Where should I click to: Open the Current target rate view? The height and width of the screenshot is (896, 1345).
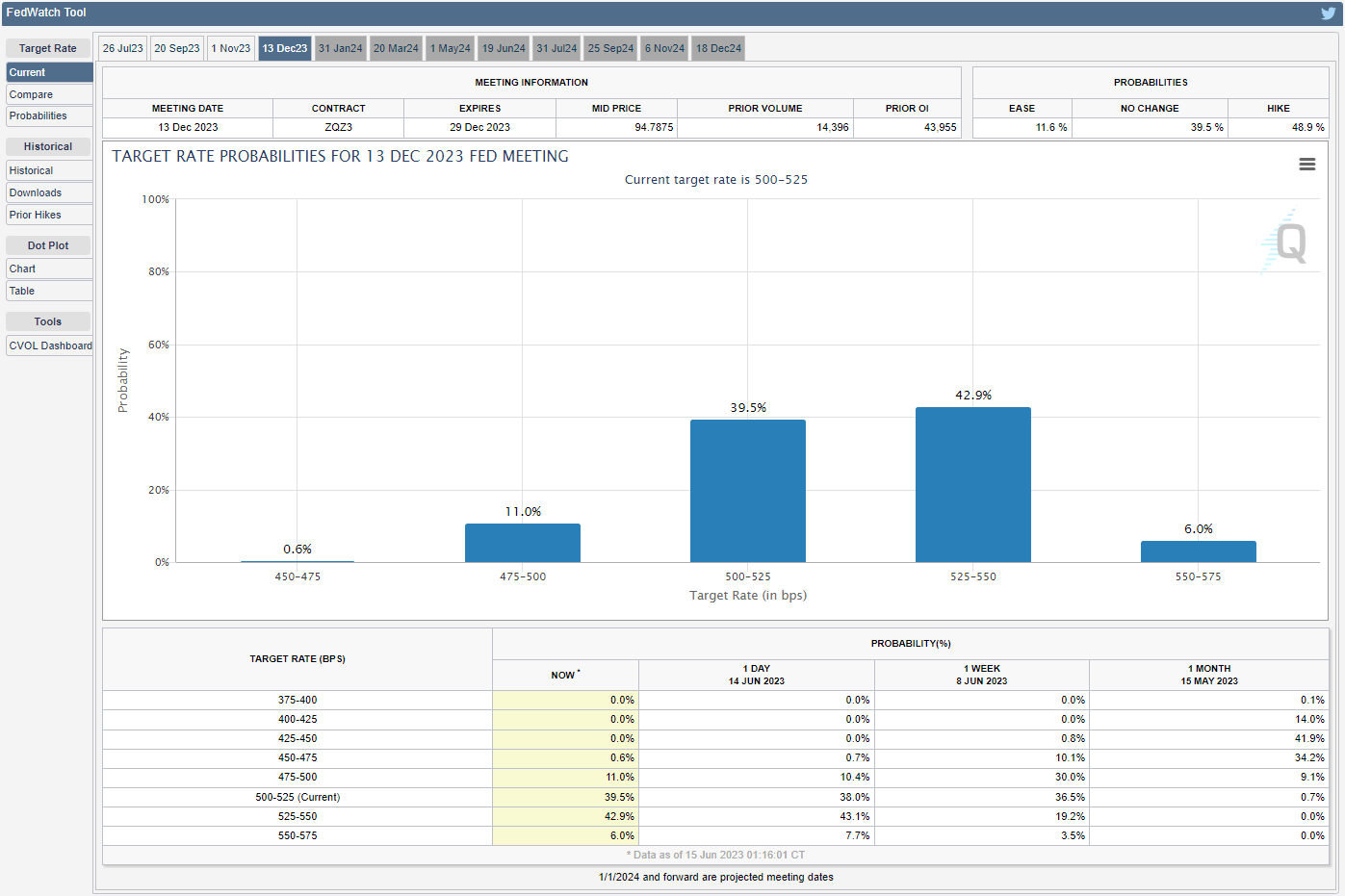point(49,72)
